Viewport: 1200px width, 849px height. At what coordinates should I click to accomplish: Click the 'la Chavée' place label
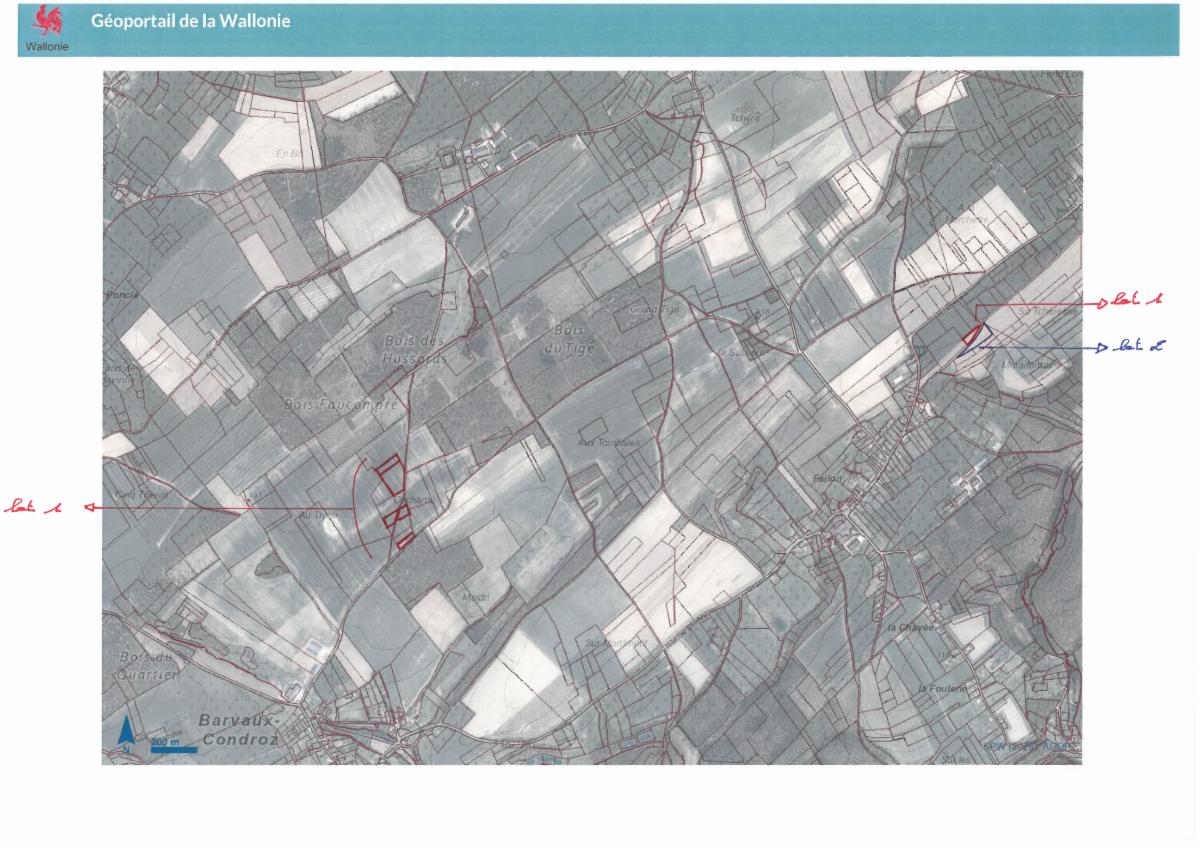tap(910, 627)
